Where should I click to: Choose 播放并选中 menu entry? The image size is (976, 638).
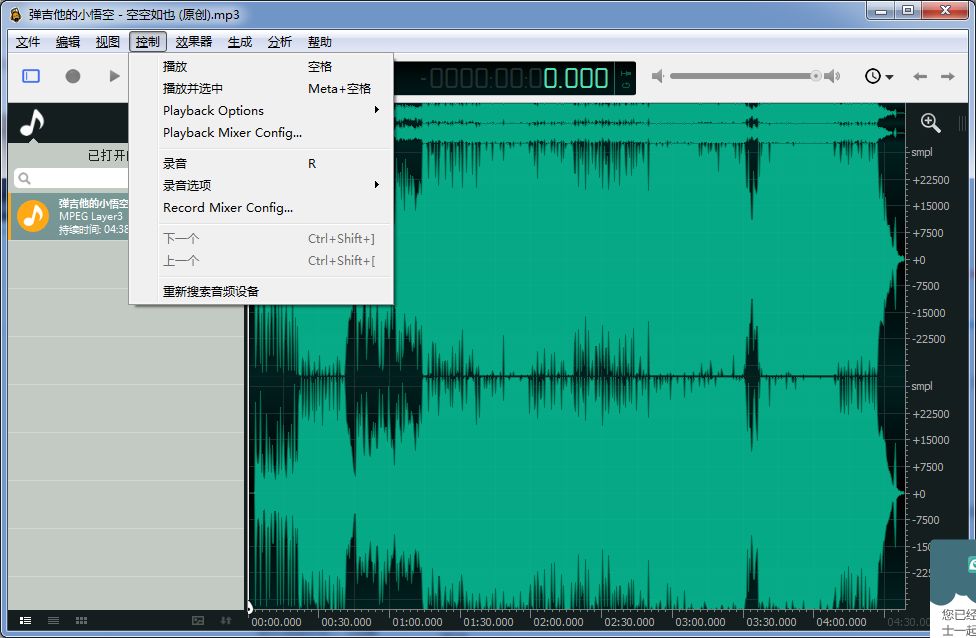coord(261,88)
